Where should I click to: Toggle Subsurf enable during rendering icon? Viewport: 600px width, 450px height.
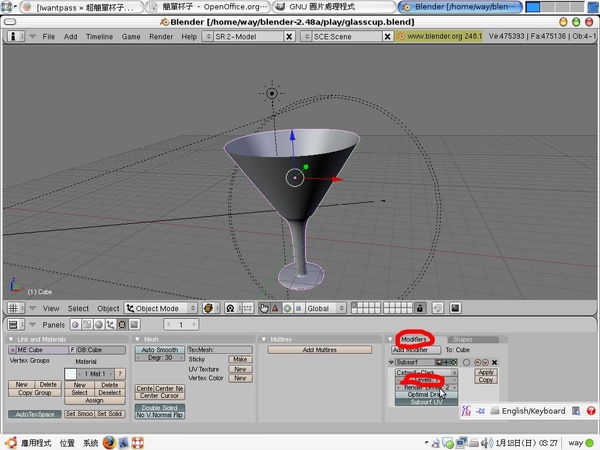click(439, 362)
